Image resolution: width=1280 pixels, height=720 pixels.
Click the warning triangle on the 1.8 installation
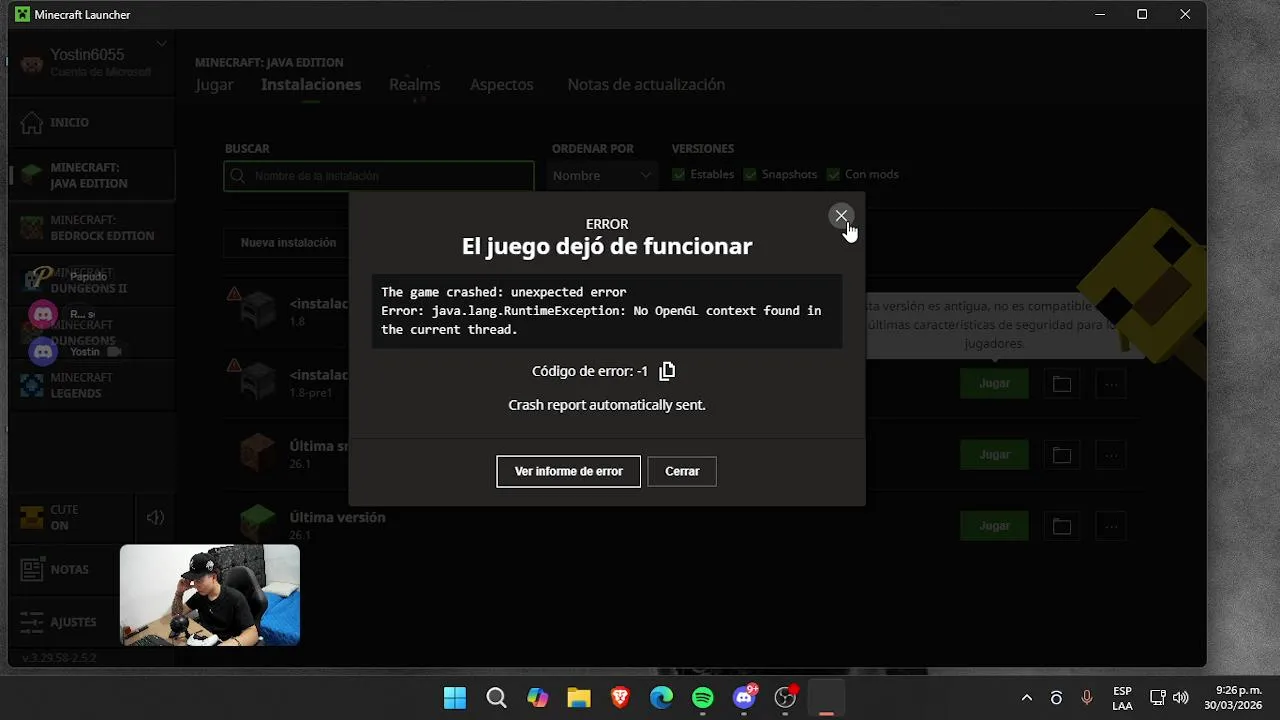tap(234, 294)
